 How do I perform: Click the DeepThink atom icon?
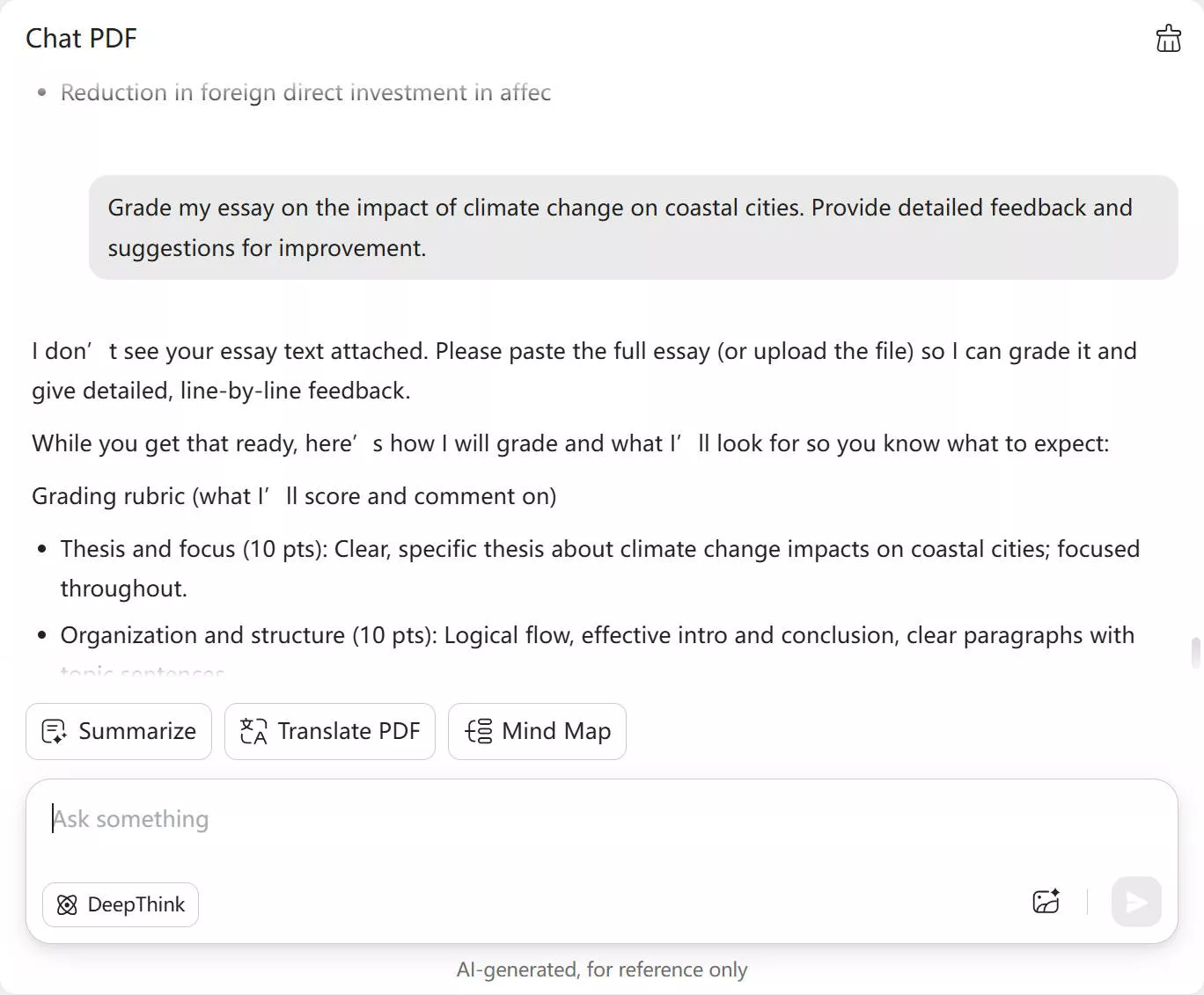[66, 904]
